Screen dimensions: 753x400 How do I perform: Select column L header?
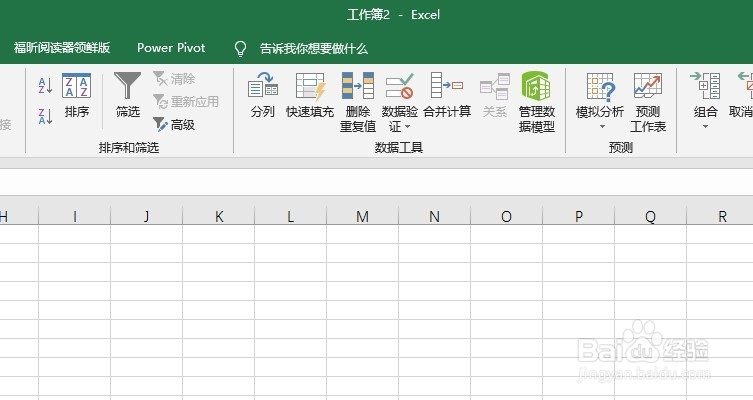coord(291,216)
